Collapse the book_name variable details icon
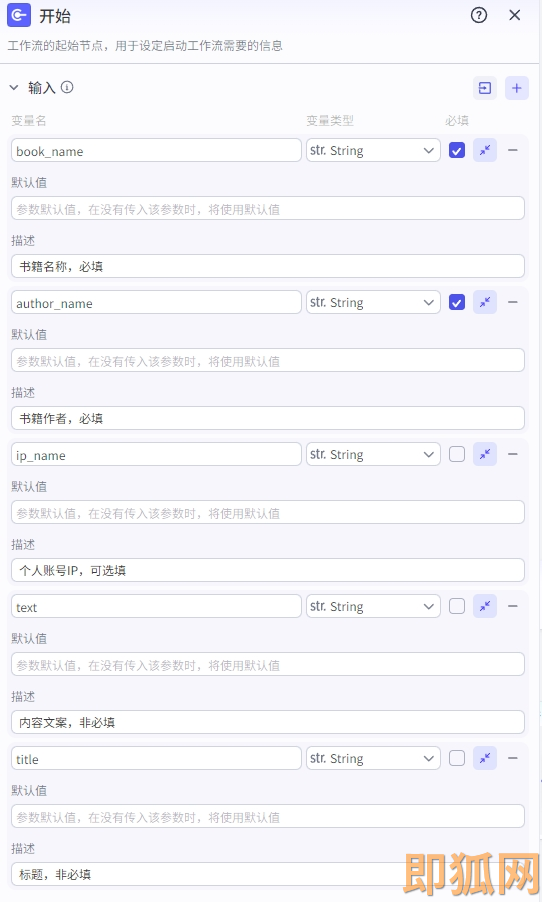 click(485, 150)
